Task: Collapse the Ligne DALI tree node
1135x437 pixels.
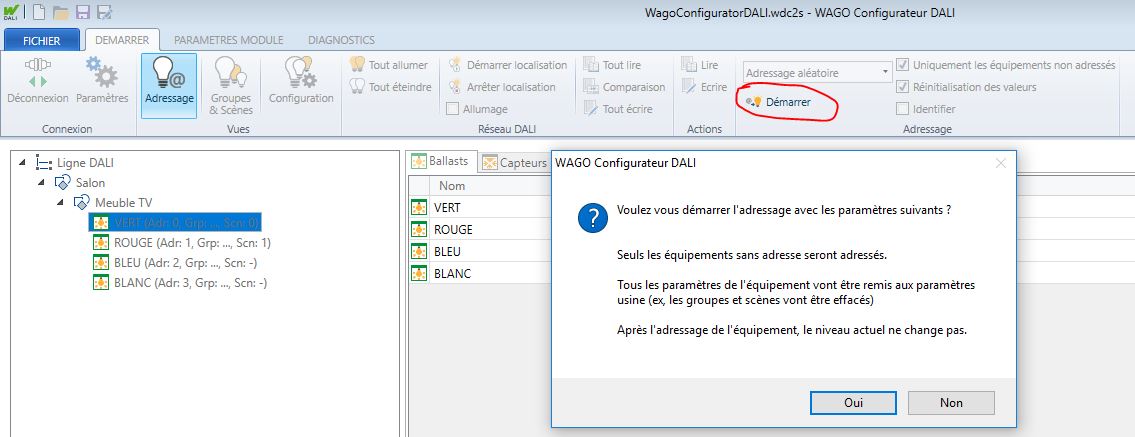Action: pyautogui.click(x=22, y=164)
